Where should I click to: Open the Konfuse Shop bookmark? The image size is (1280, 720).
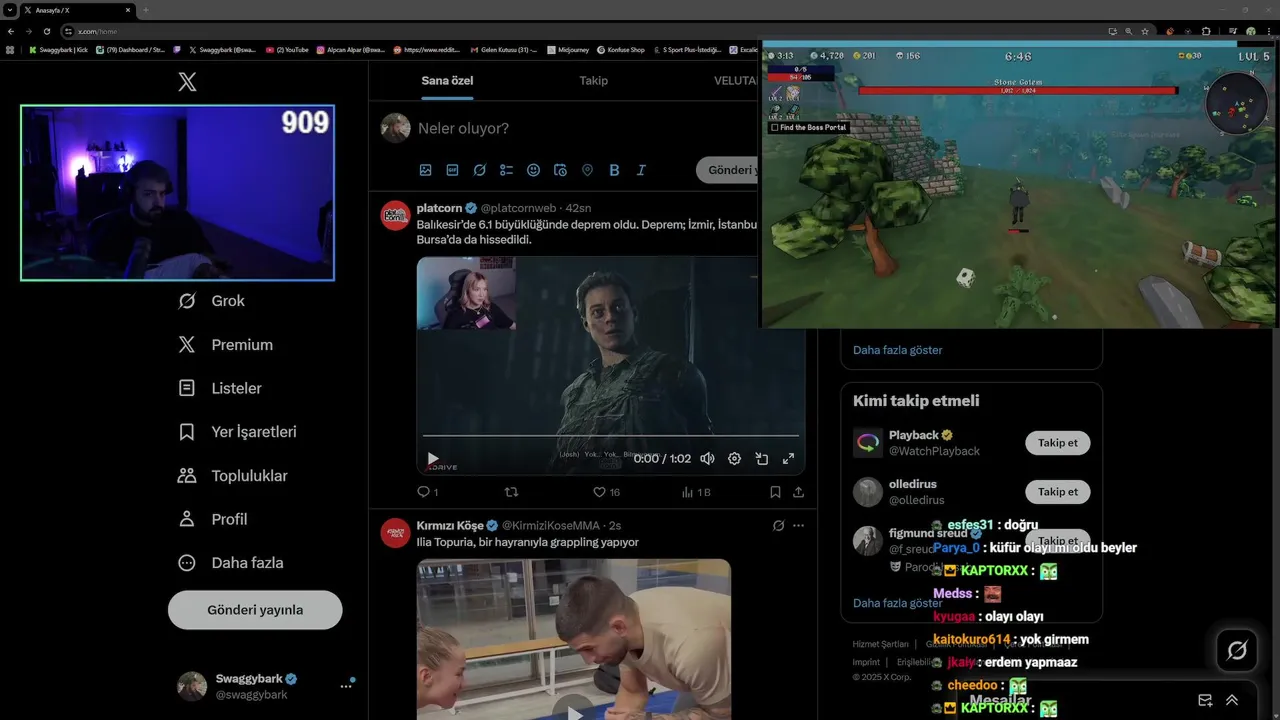point(620,49)
